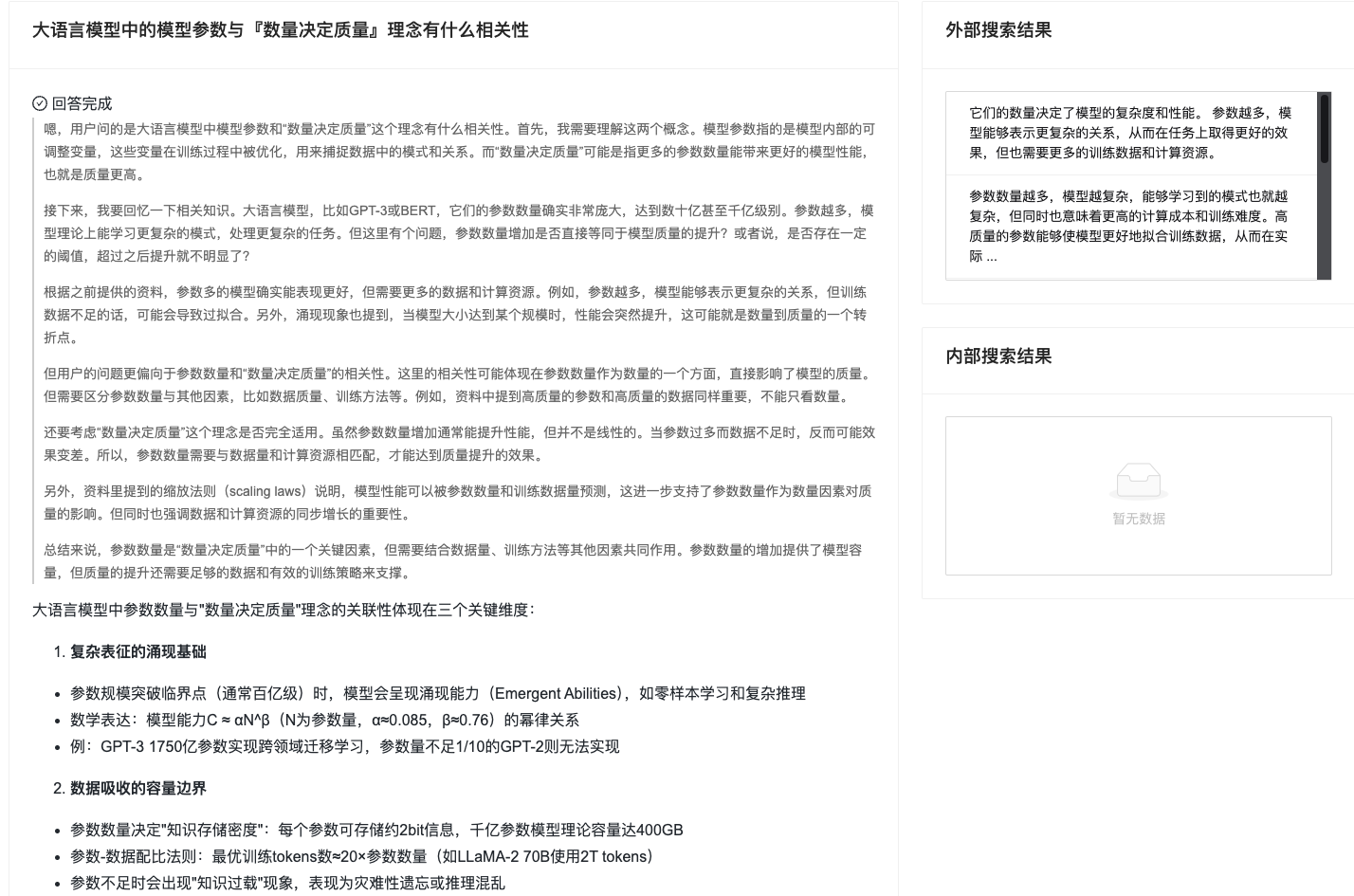
Task: Click the bullet with the 幂律关系 formula
Action: point(324,721)
